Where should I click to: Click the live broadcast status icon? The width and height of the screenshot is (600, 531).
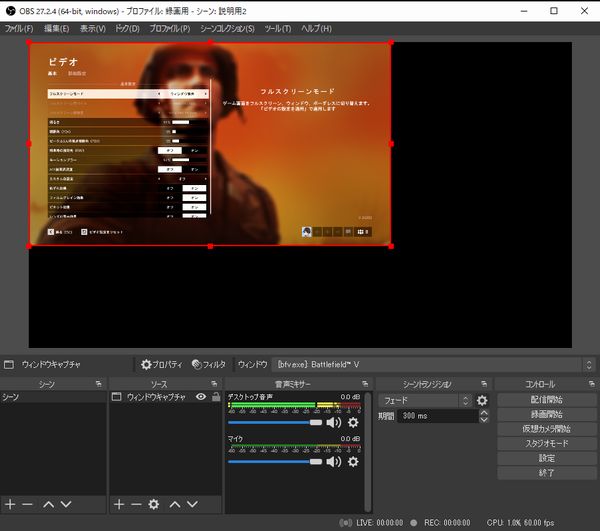point(346,523)
